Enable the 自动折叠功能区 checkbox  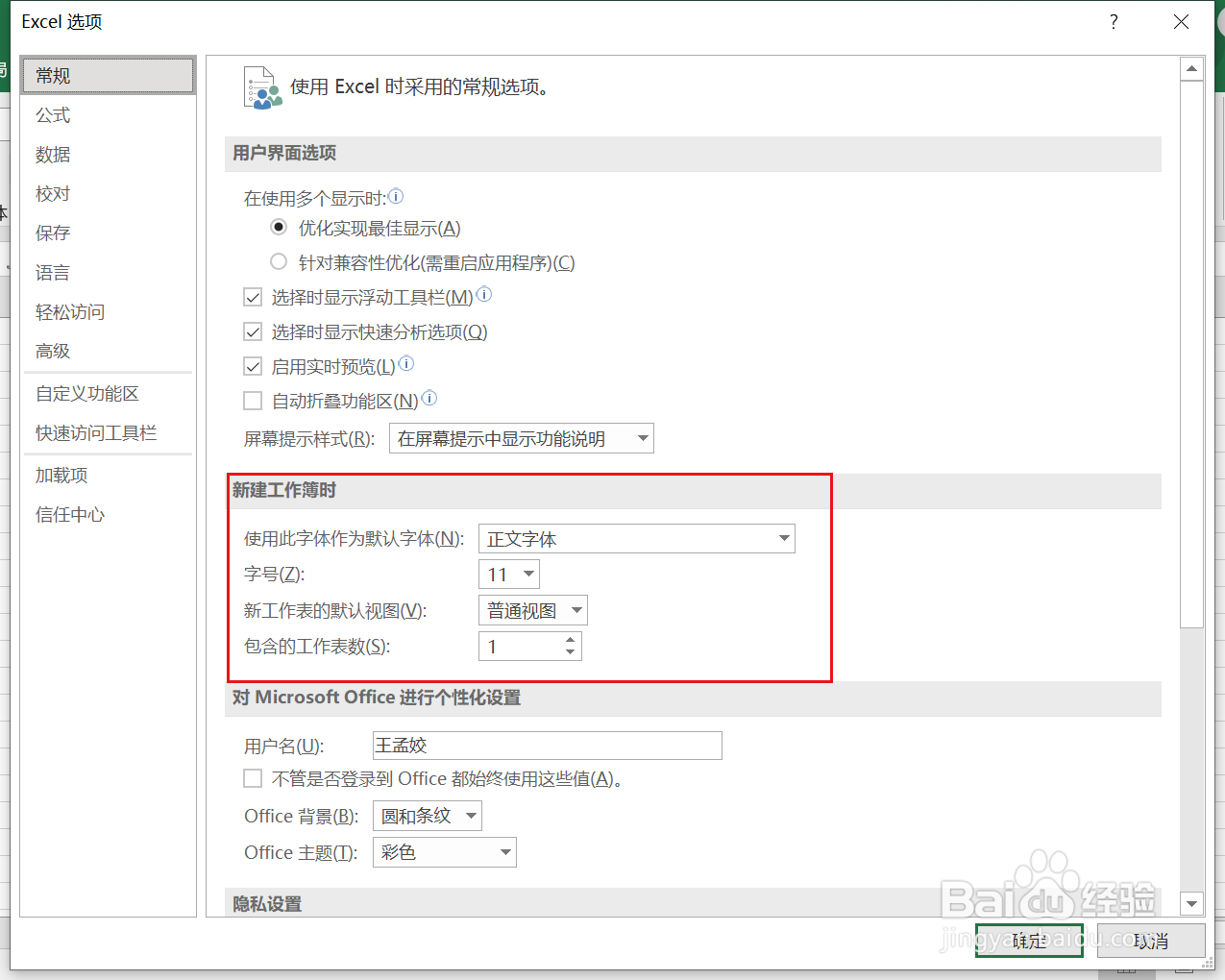point(253,400)
